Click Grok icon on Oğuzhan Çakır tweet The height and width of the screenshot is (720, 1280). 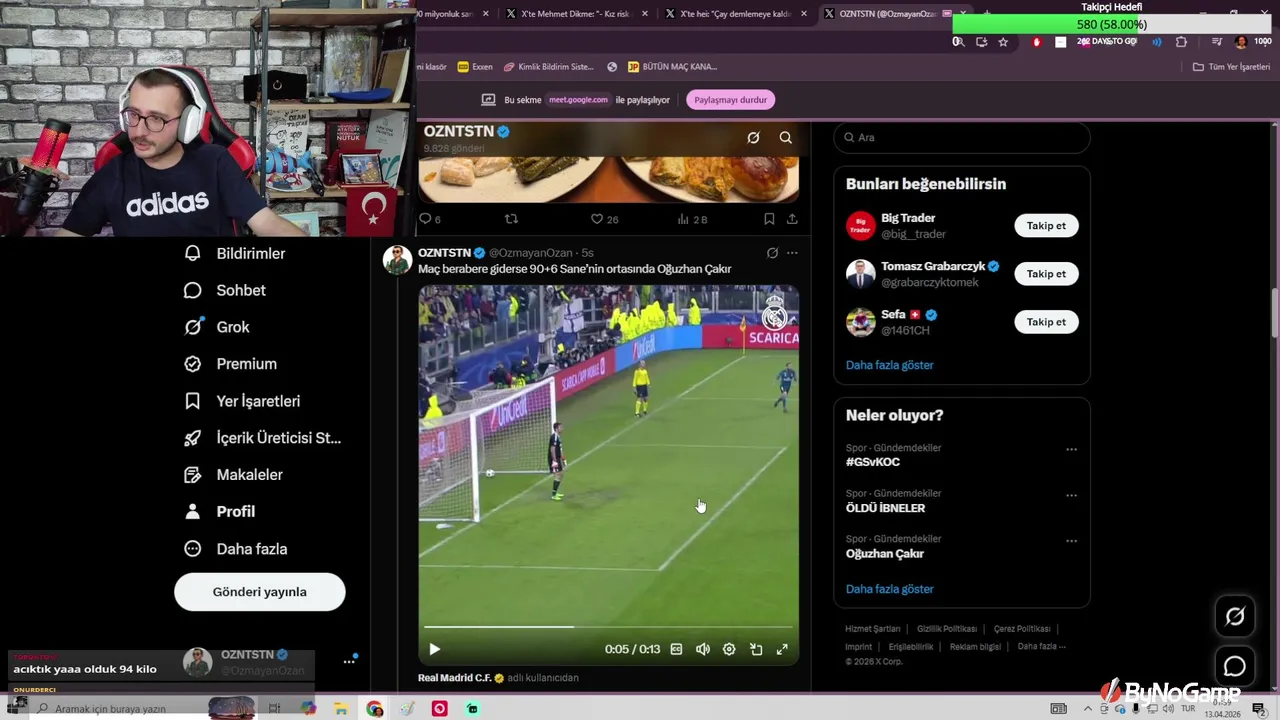(772, 253)
